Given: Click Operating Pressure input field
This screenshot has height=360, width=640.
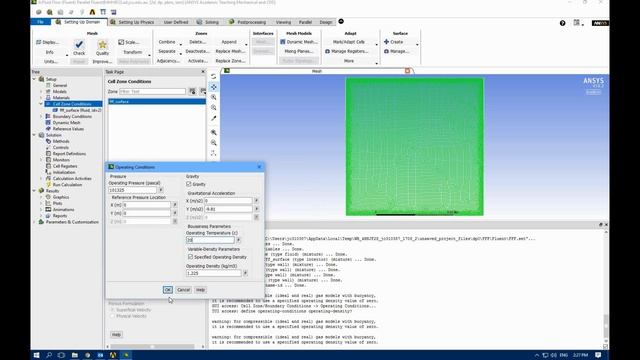Looking at the screenshot, I should coord(133,190).
